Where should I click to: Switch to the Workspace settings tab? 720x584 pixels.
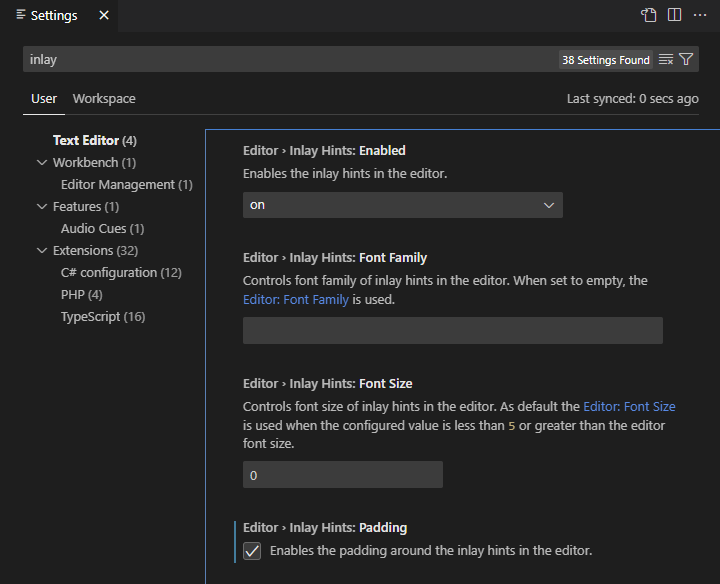tap(104, 99)
